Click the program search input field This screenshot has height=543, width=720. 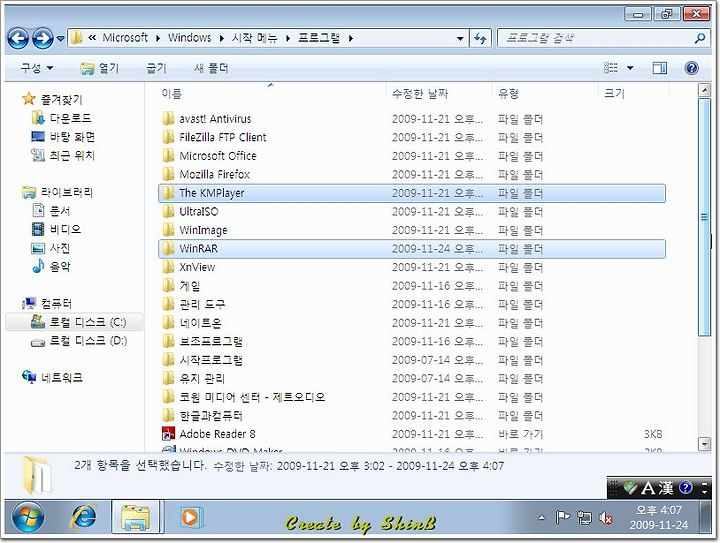coord(597,38)
